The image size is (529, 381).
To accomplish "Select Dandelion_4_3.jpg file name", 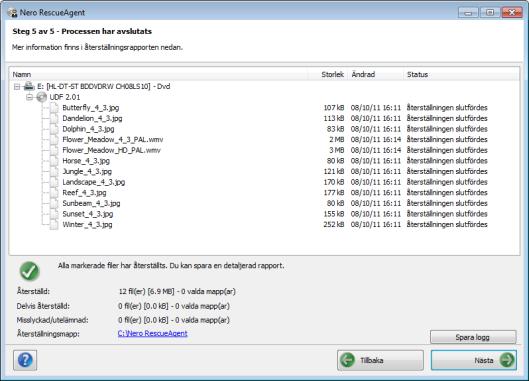I will [92, 118].
